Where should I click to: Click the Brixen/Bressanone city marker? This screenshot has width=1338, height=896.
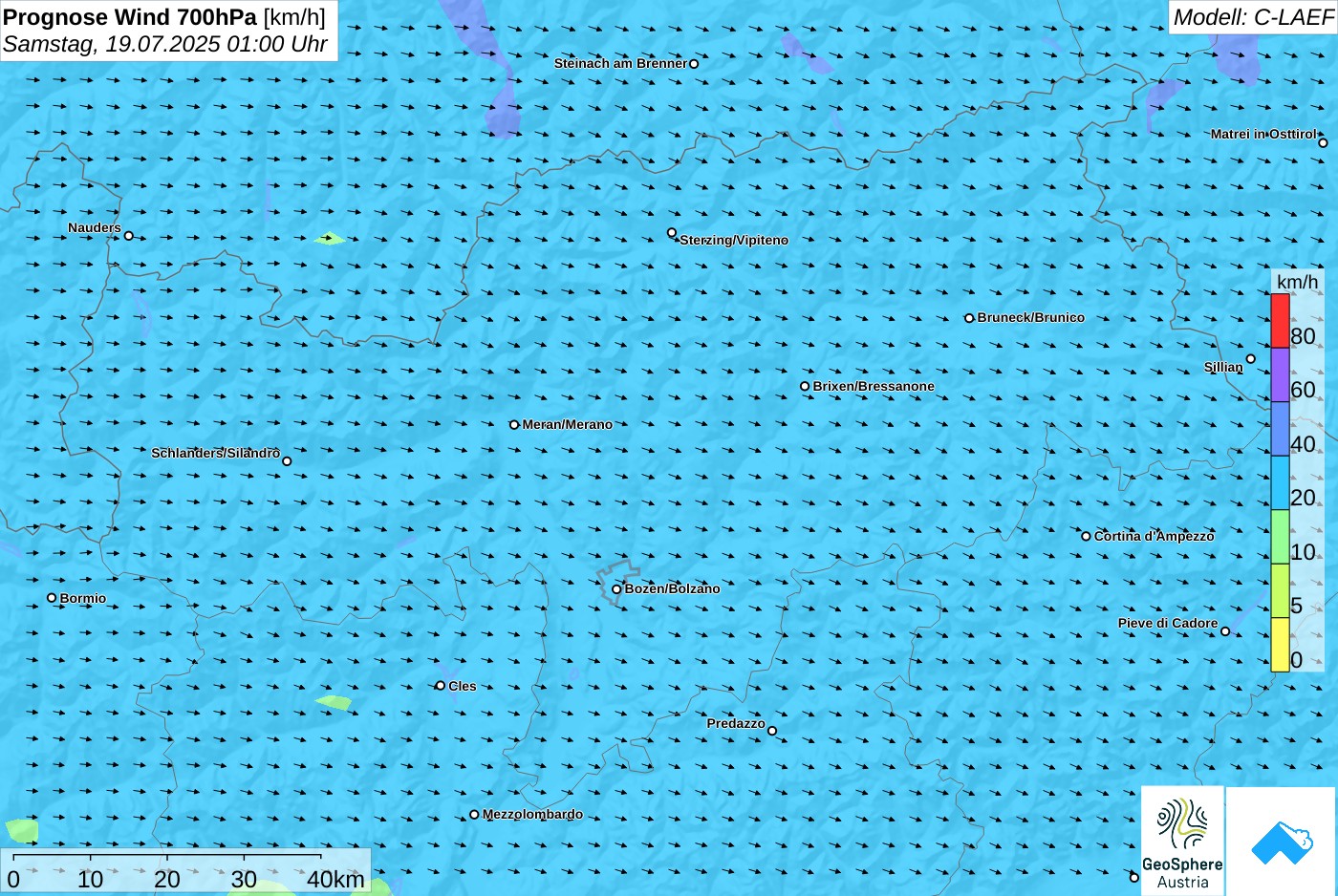(805, 387)
